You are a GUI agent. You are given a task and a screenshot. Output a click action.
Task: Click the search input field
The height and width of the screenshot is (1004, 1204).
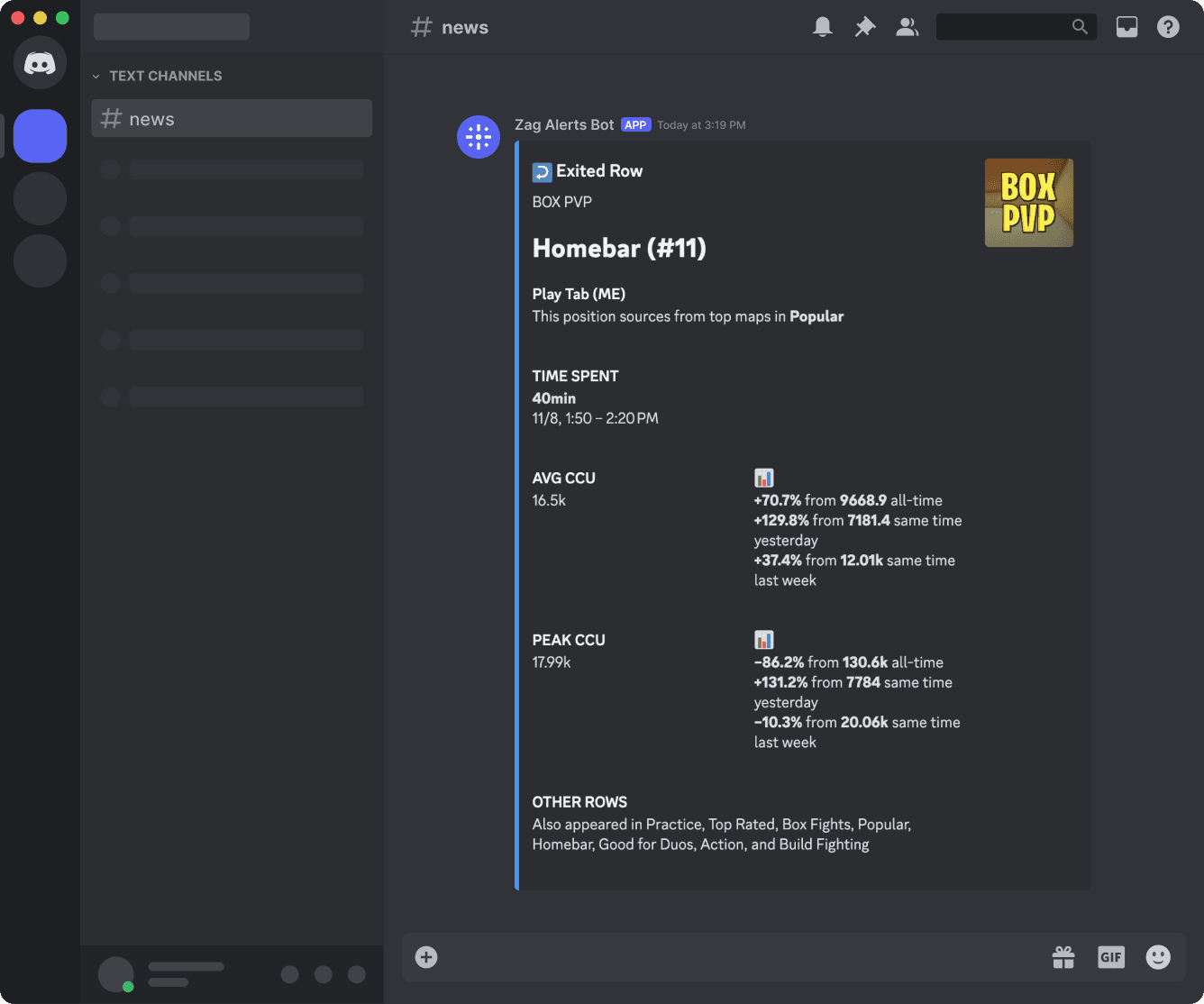tap(1017, 27)
